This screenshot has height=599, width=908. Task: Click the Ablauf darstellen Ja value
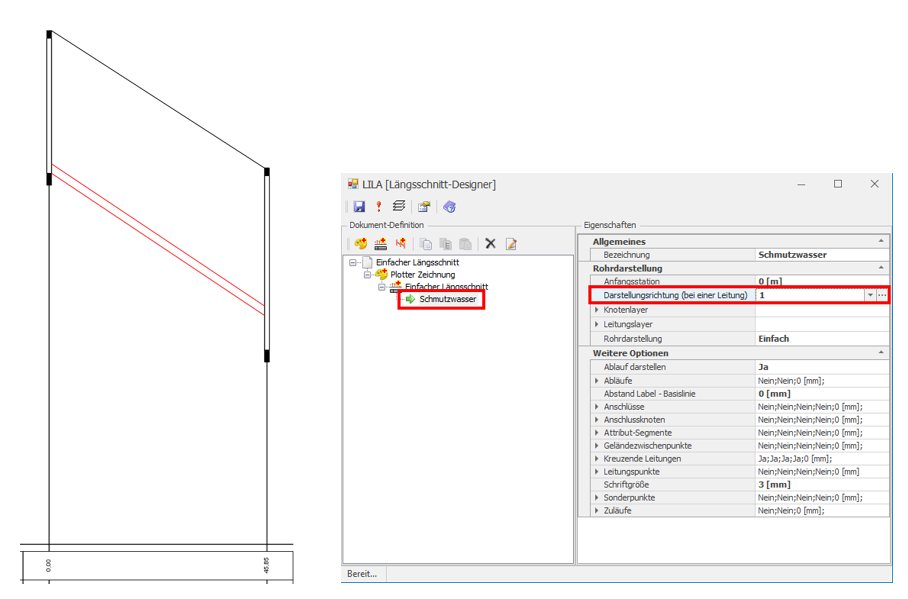(765, 367)
